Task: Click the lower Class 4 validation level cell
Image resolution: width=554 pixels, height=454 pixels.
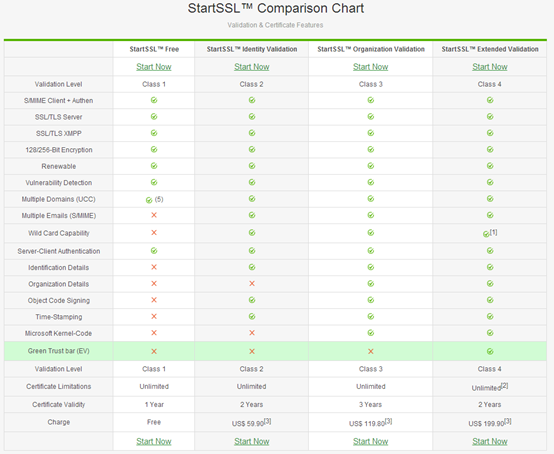Action: (x=490, y=369)
